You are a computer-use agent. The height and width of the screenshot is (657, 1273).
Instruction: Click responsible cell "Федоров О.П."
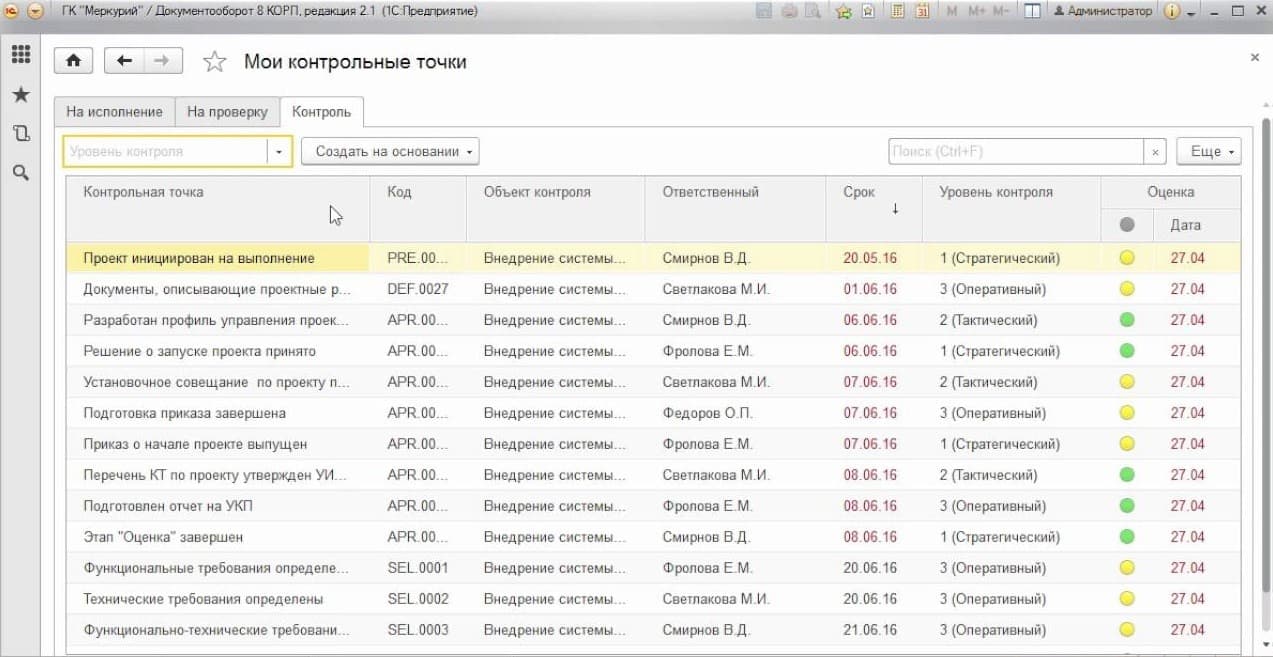(x=735, y=413)
